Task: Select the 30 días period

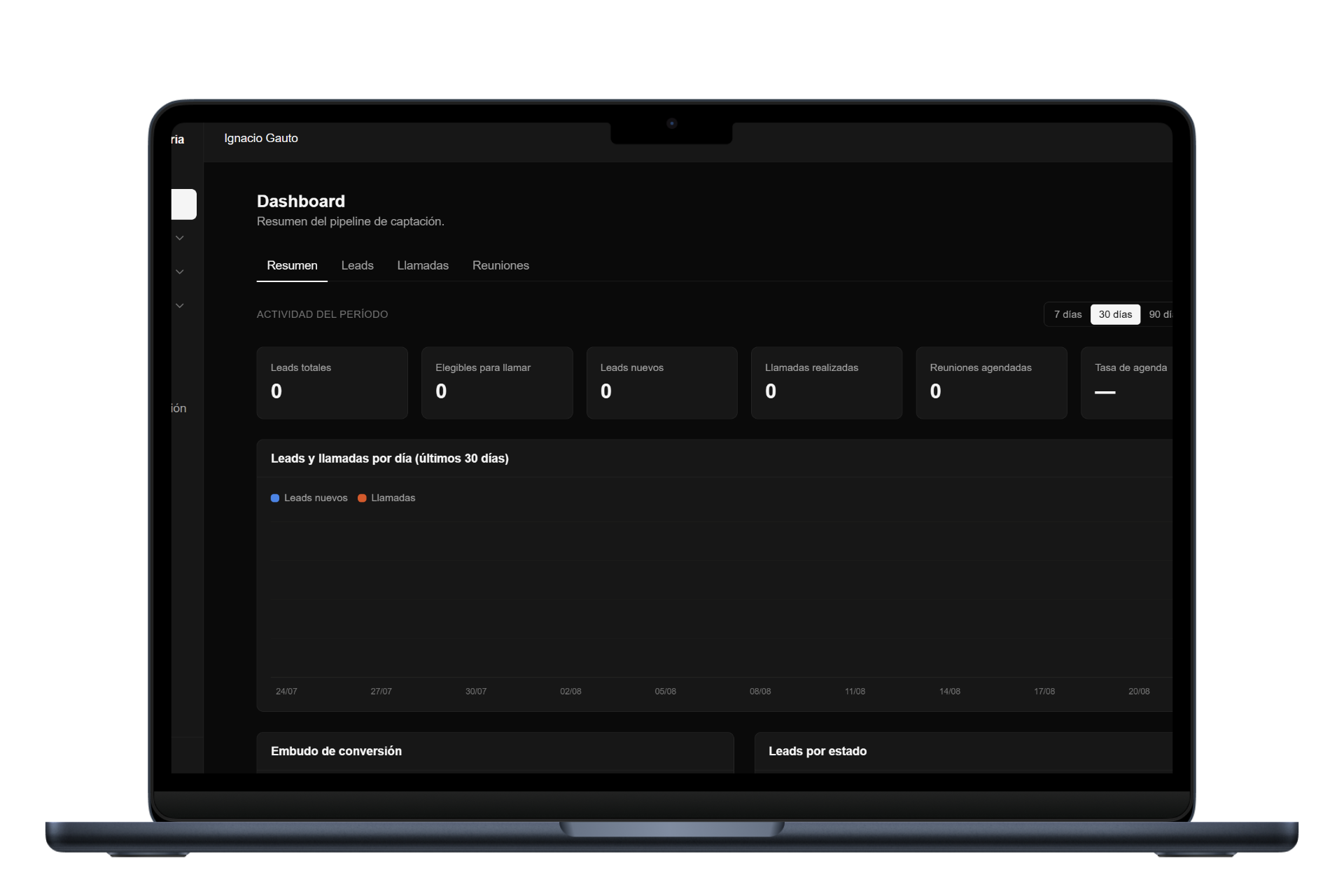Action: coord(1115,314)
